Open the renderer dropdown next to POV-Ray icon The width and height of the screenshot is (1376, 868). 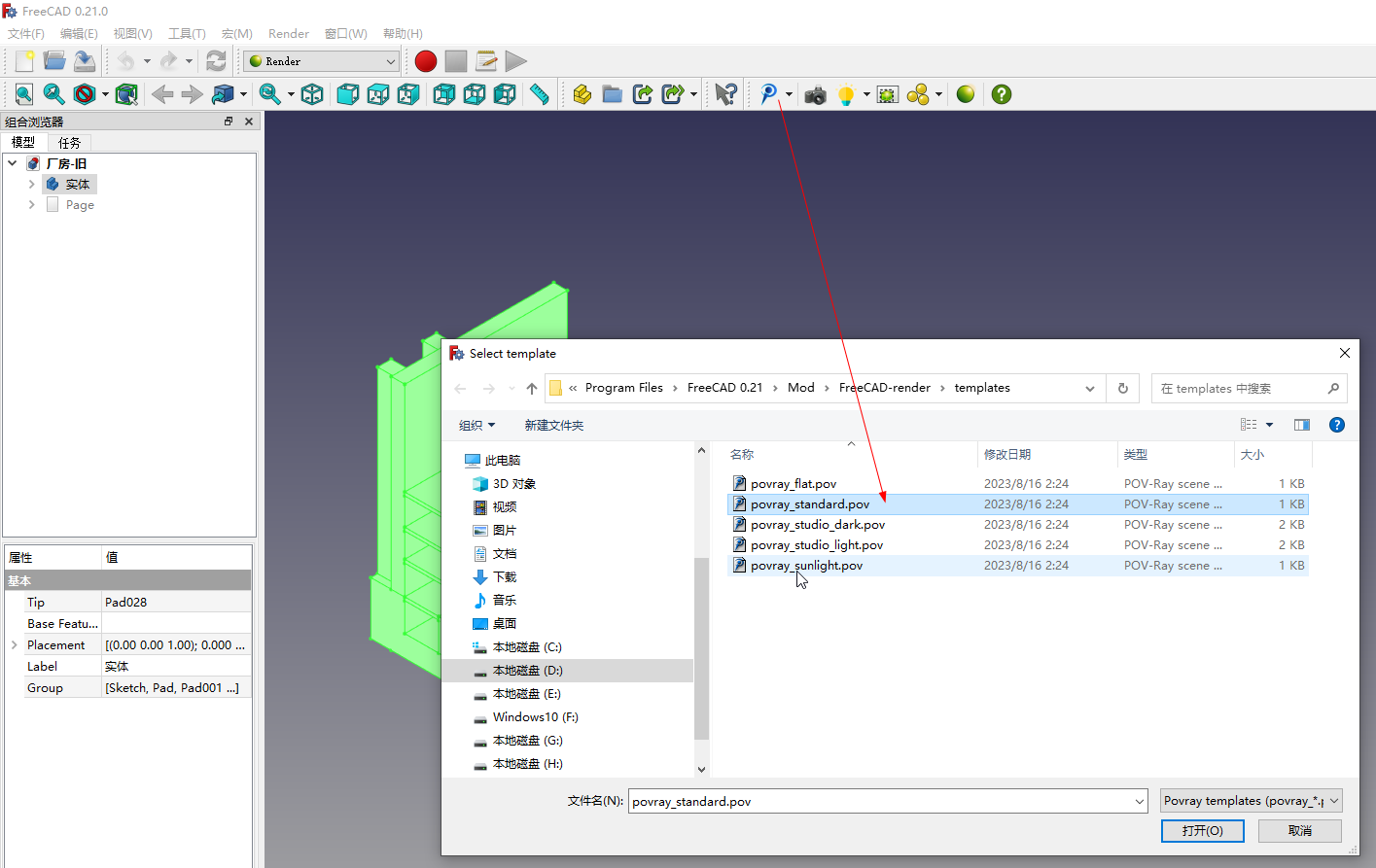[789, 94]
